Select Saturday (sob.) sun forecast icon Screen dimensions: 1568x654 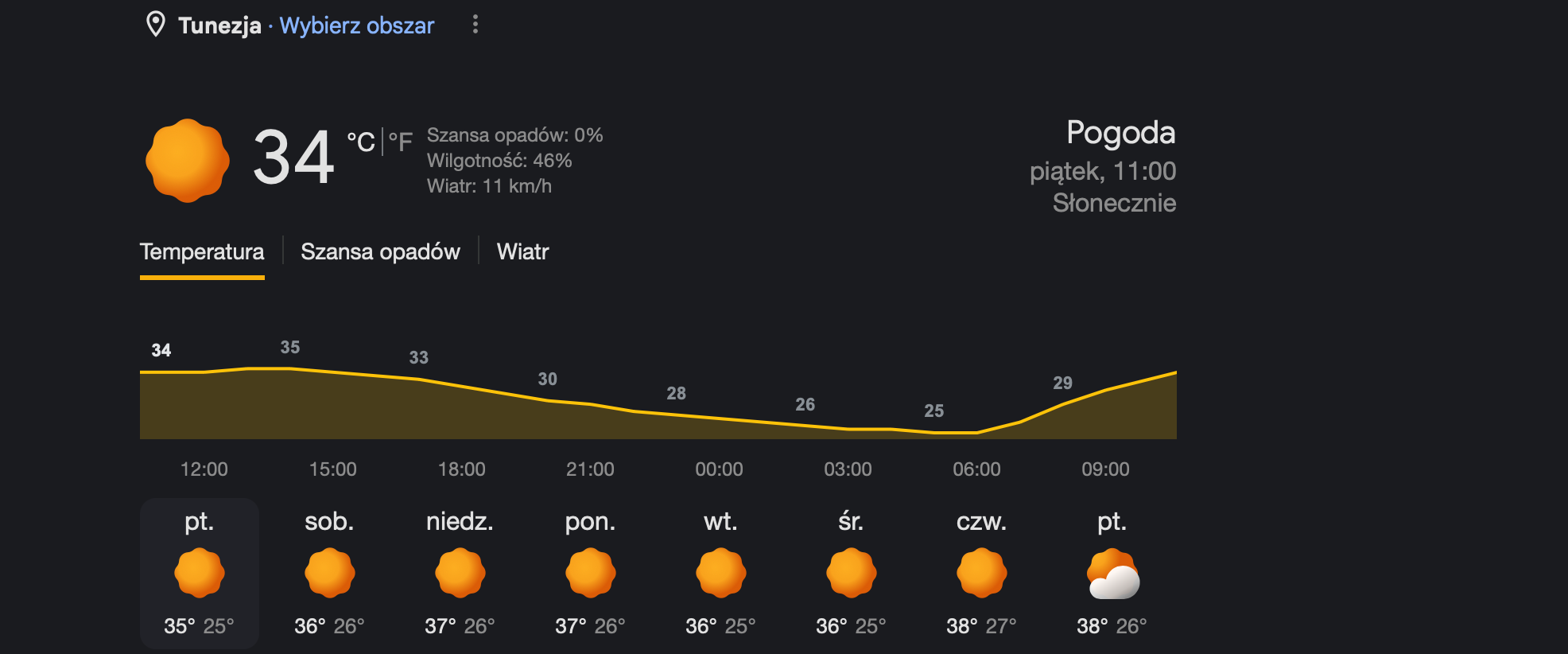pos(330,573)
